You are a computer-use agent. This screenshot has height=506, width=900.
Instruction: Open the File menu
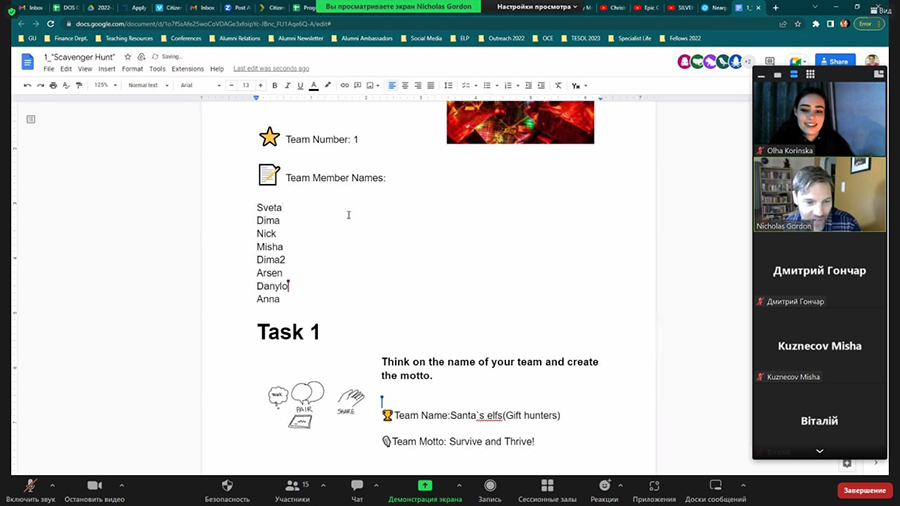click(49, 69)
